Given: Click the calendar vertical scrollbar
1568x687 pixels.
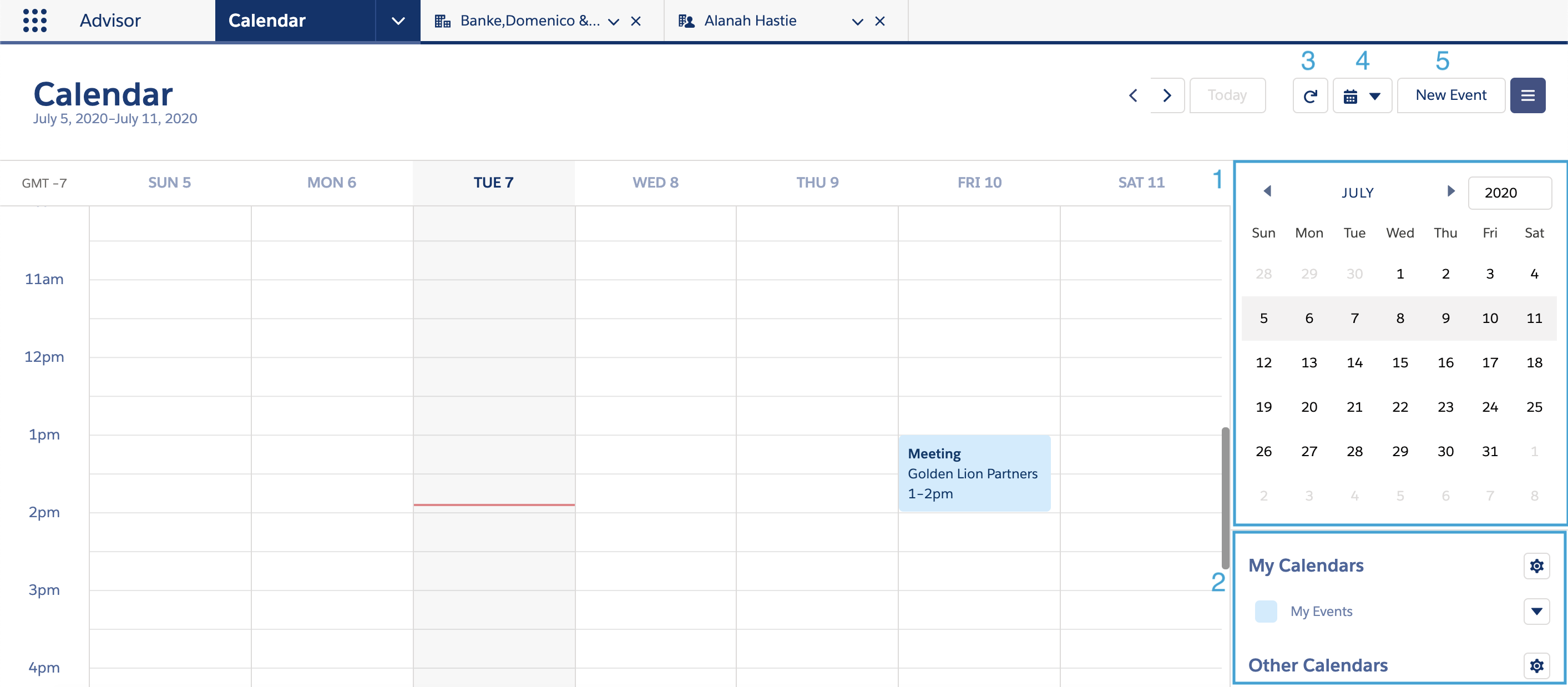Looking at the screenshot, I should point(1225,498).
